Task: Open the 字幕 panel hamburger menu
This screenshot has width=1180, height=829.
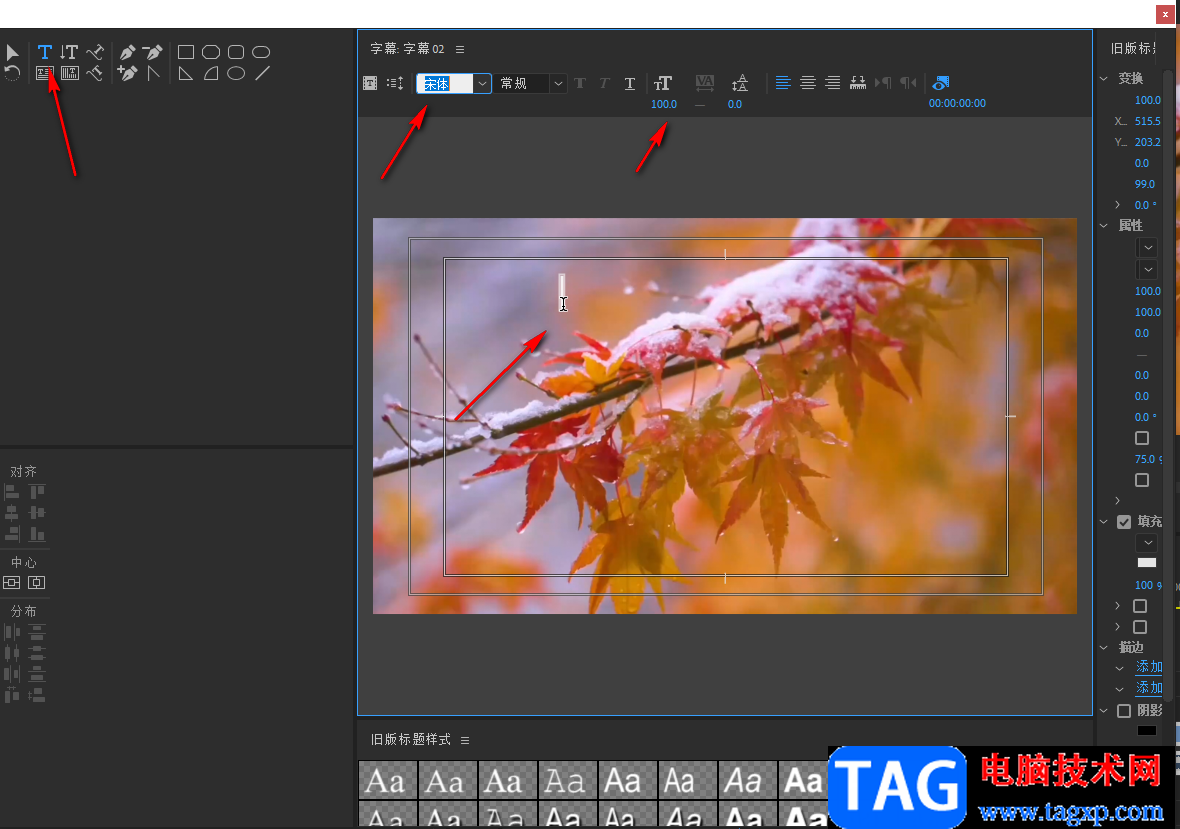Action: [460, 49]
